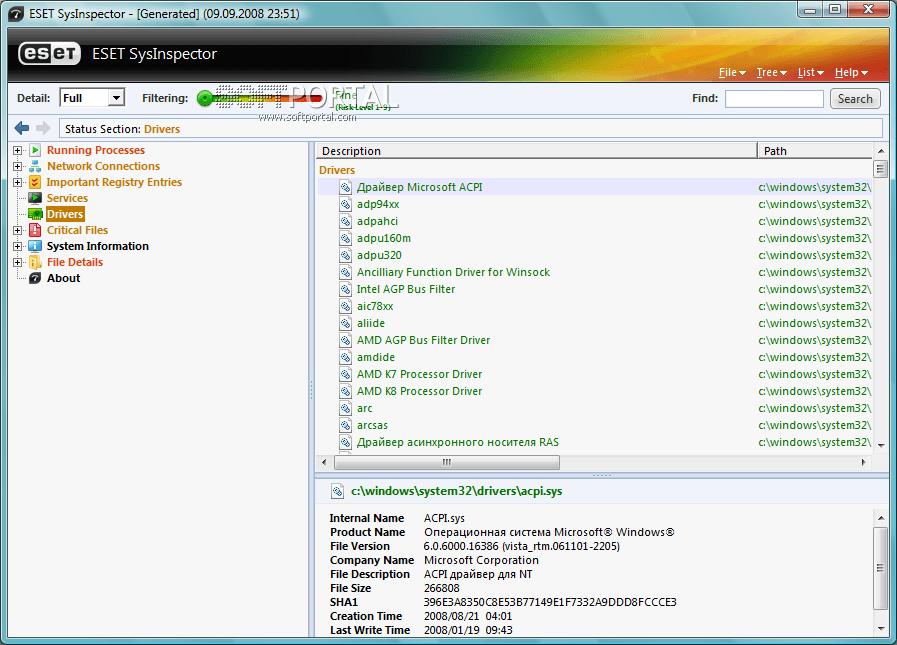Sort by the Description column header
897x645 pixels.
coord(536,151)
